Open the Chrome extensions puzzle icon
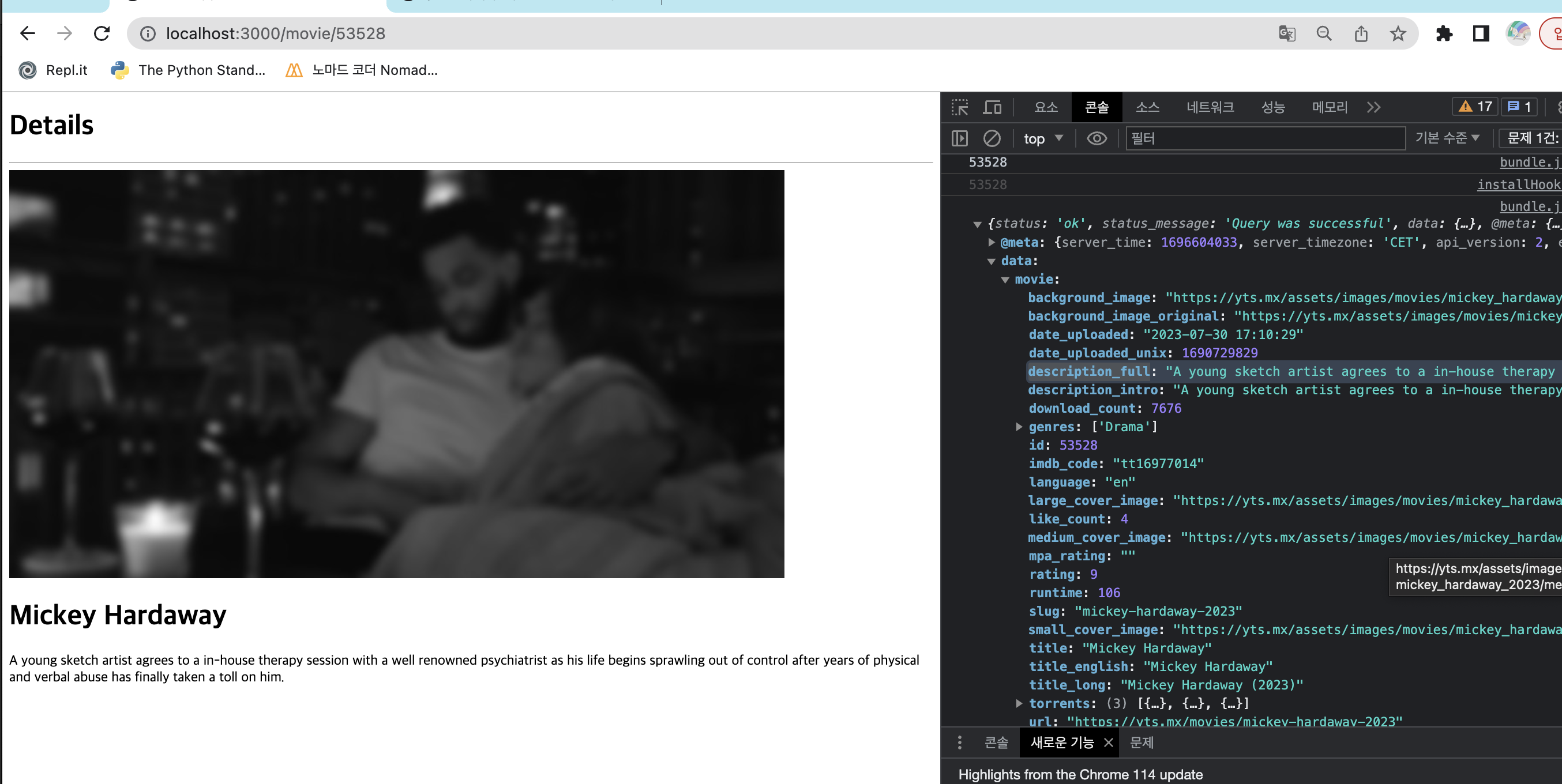 1444,33
